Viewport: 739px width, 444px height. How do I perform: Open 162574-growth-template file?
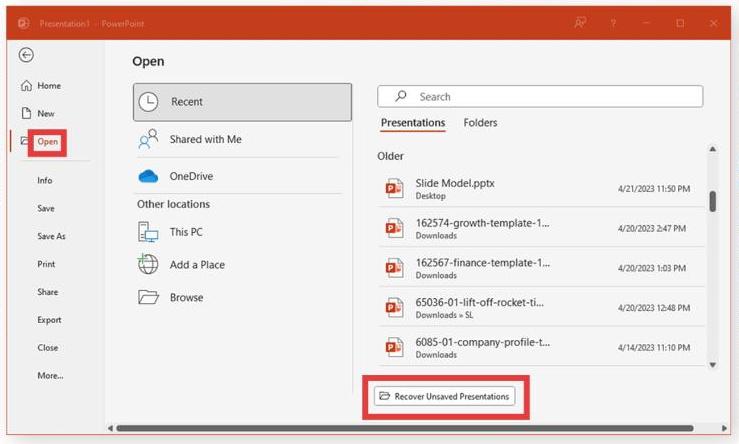[x=541, y=228]
